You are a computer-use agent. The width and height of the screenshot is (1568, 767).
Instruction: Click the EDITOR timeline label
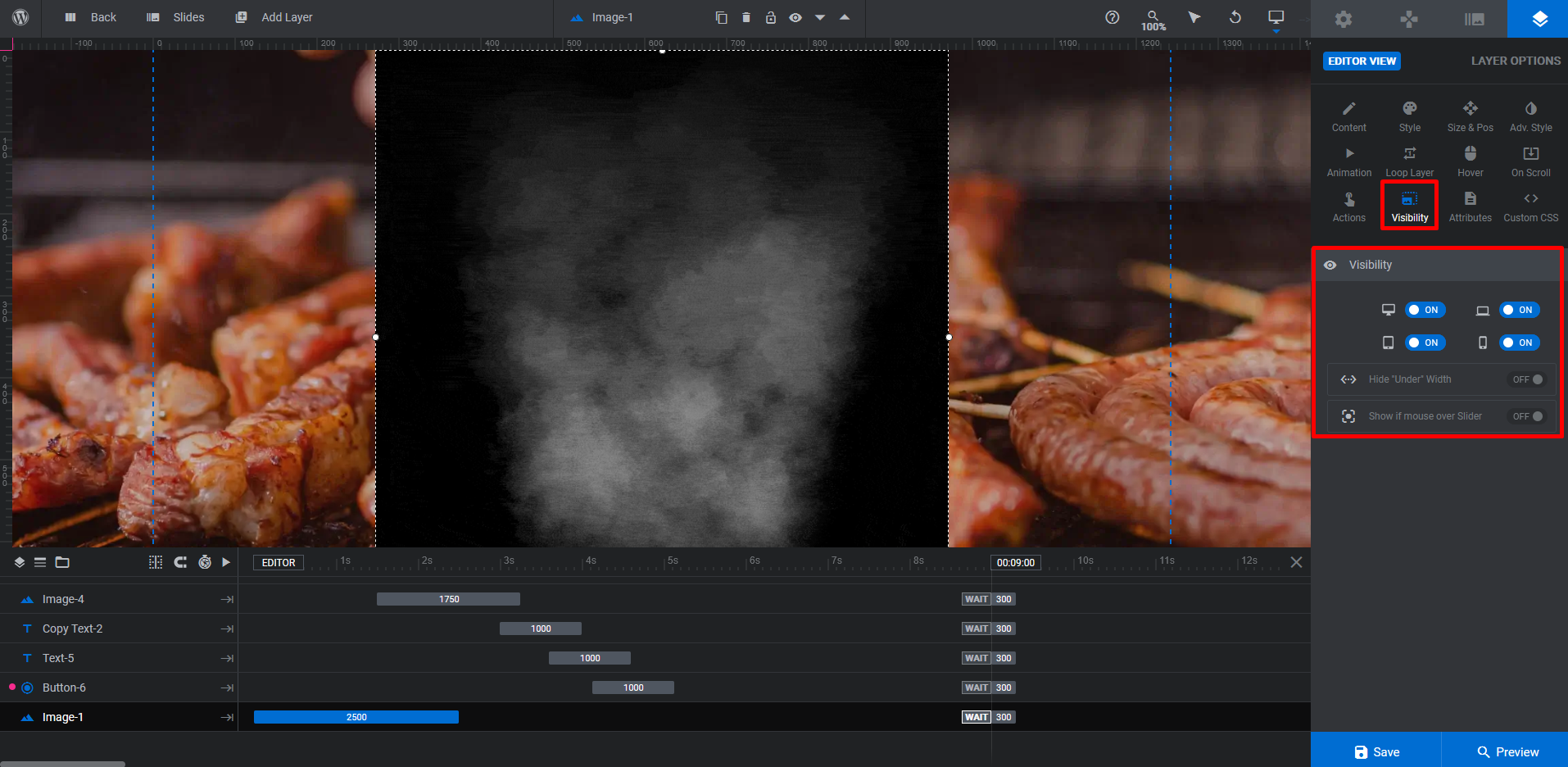tap(279, 563)
